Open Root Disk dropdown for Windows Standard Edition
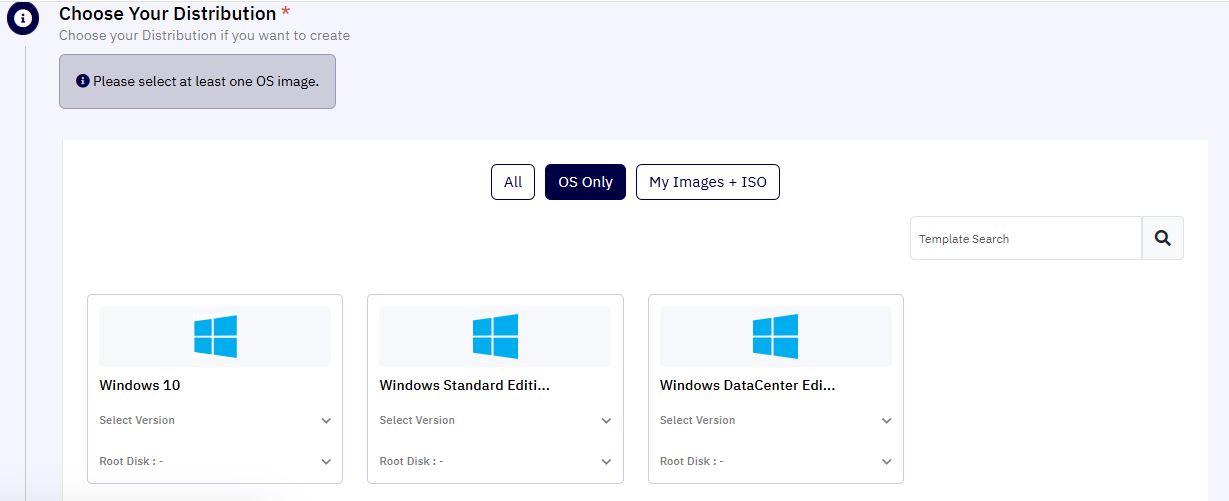 pyautogui.click(x=495, y=461)
